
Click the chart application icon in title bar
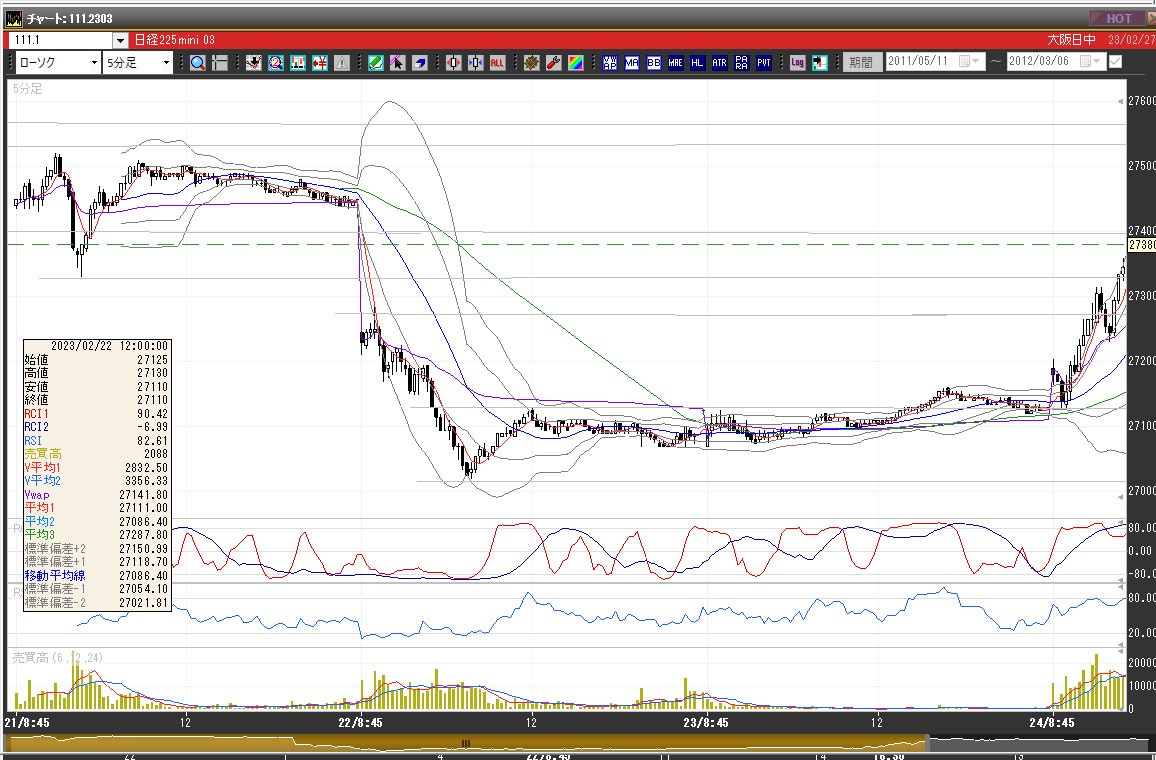tap(14, 18)
